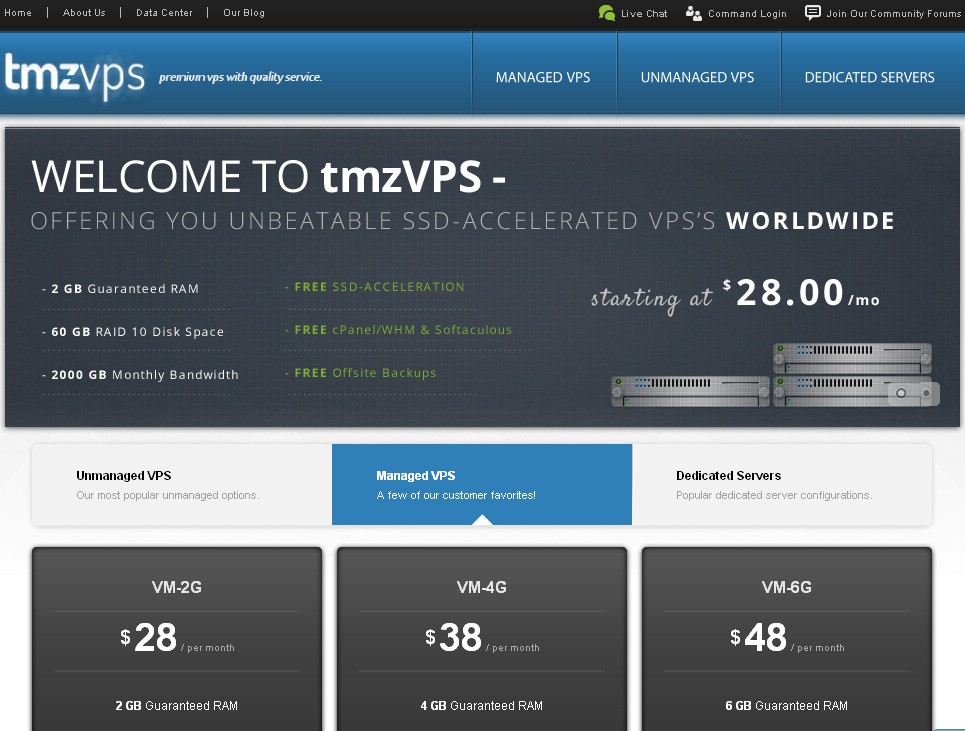Click 'premium vps with quality service' tagline
This screenshot has width=965, height=731.
pos(240,77)
